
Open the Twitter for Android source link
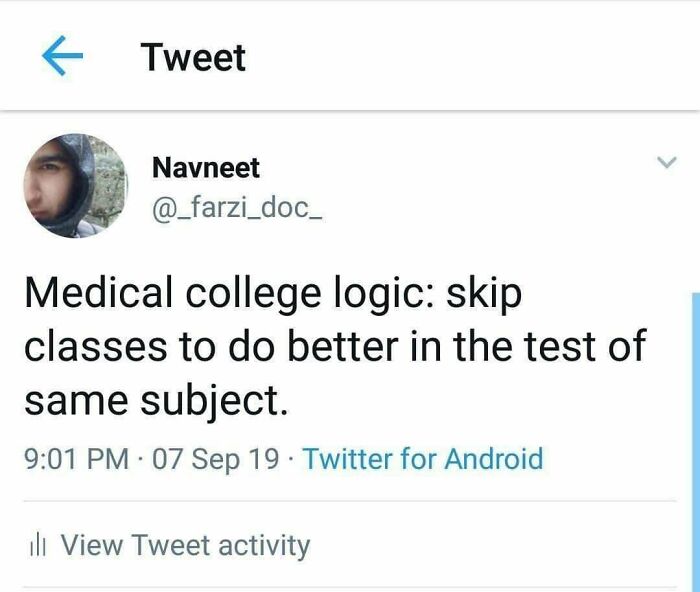pyautogui.click(x=422, y=459)
